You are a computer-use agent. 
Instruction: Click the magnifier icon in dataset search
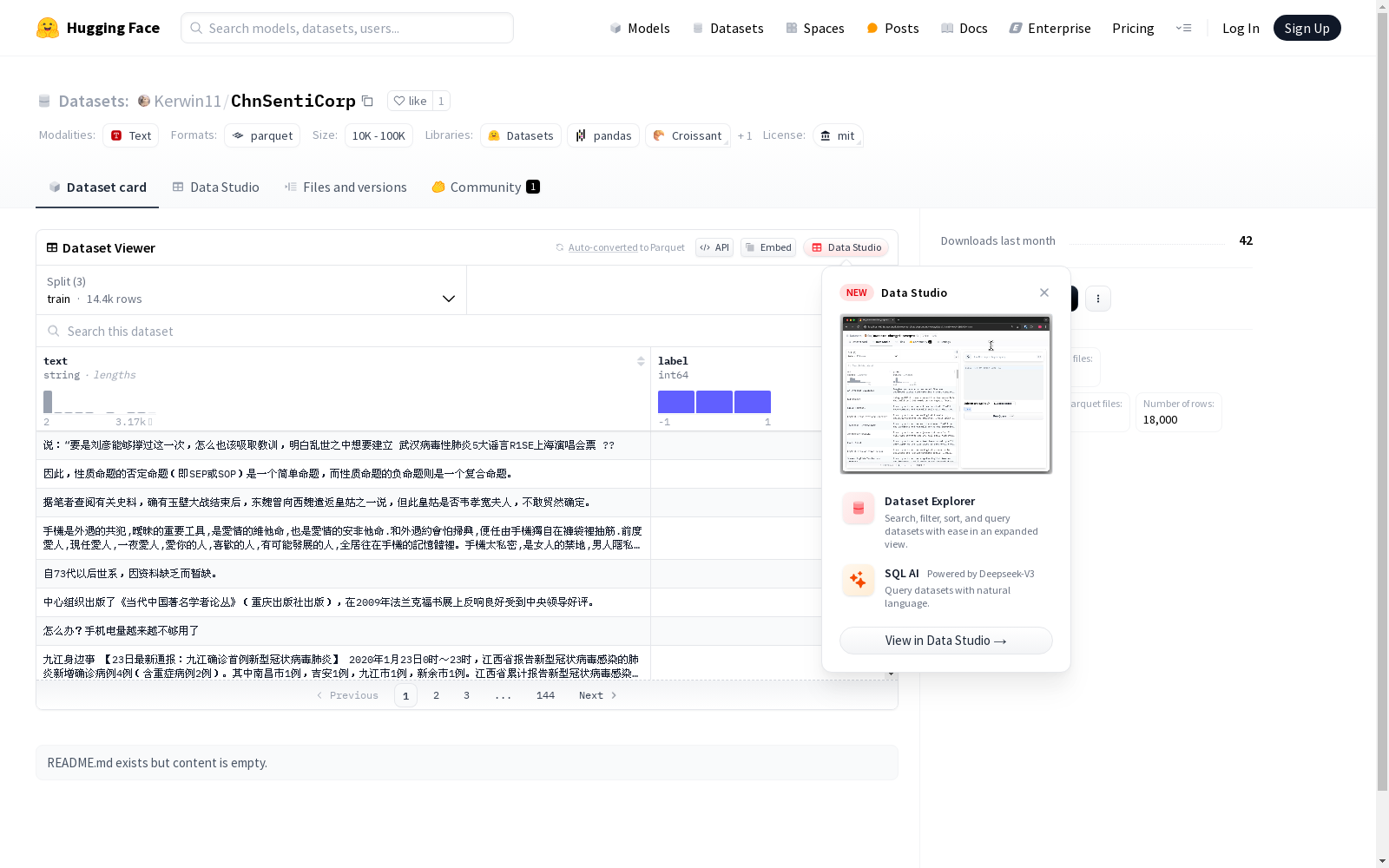pyautogui.click(x=54, y=331)
